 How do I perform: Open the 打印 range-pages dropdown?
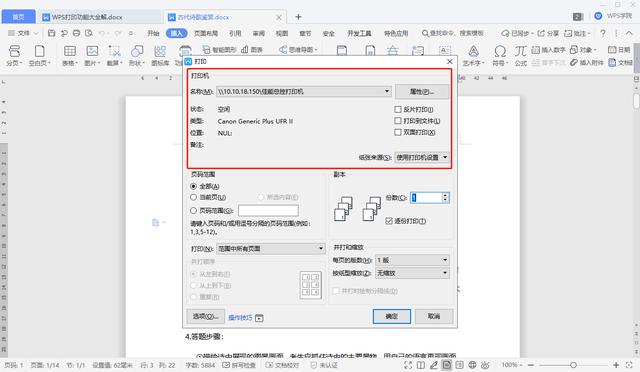tap(271, 248)
